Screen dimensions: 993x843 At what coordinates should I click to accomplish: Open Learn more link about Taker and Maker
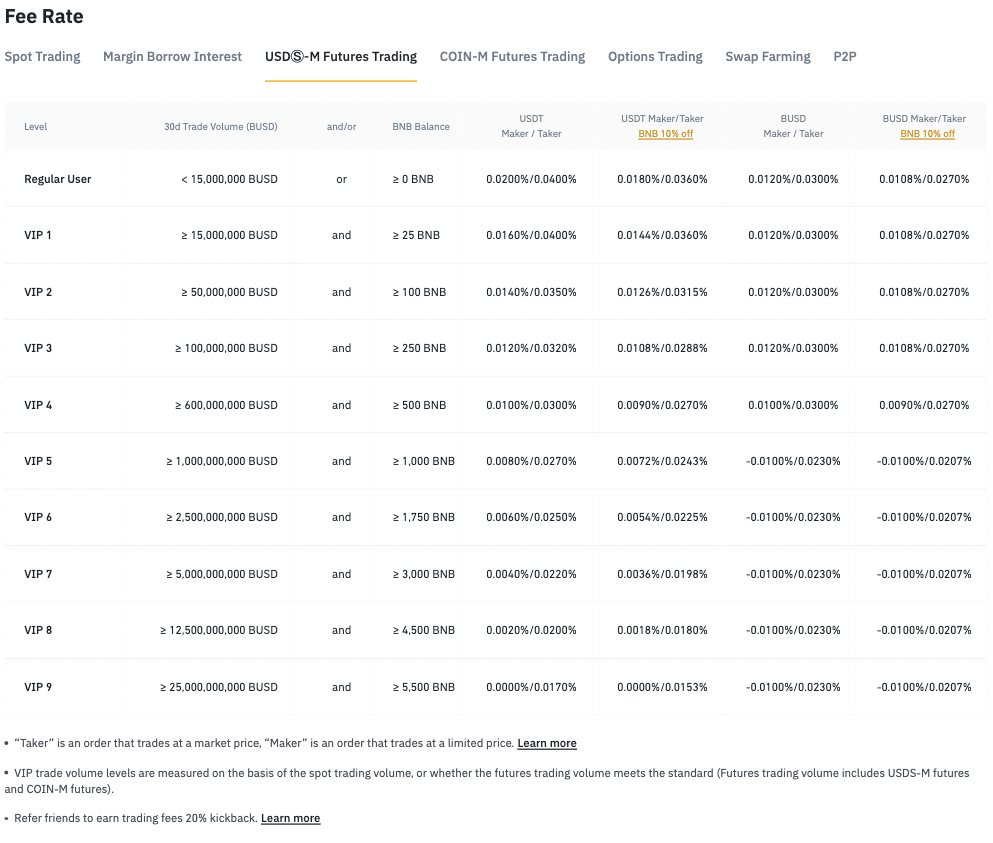[x=547, y=743]
